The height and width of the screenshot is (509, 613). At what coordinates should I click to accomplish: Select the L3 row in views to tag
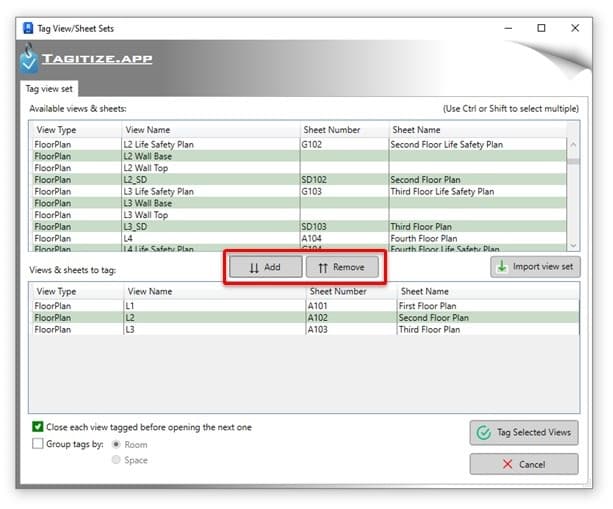[x=305, y=329]
